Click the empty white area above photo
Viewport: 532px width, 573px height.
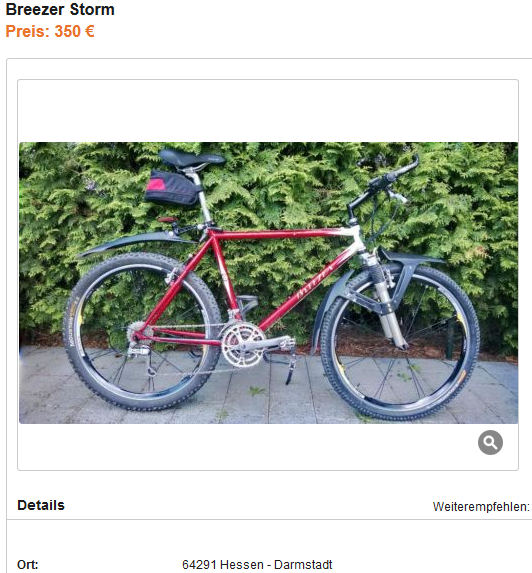(268, 111)
